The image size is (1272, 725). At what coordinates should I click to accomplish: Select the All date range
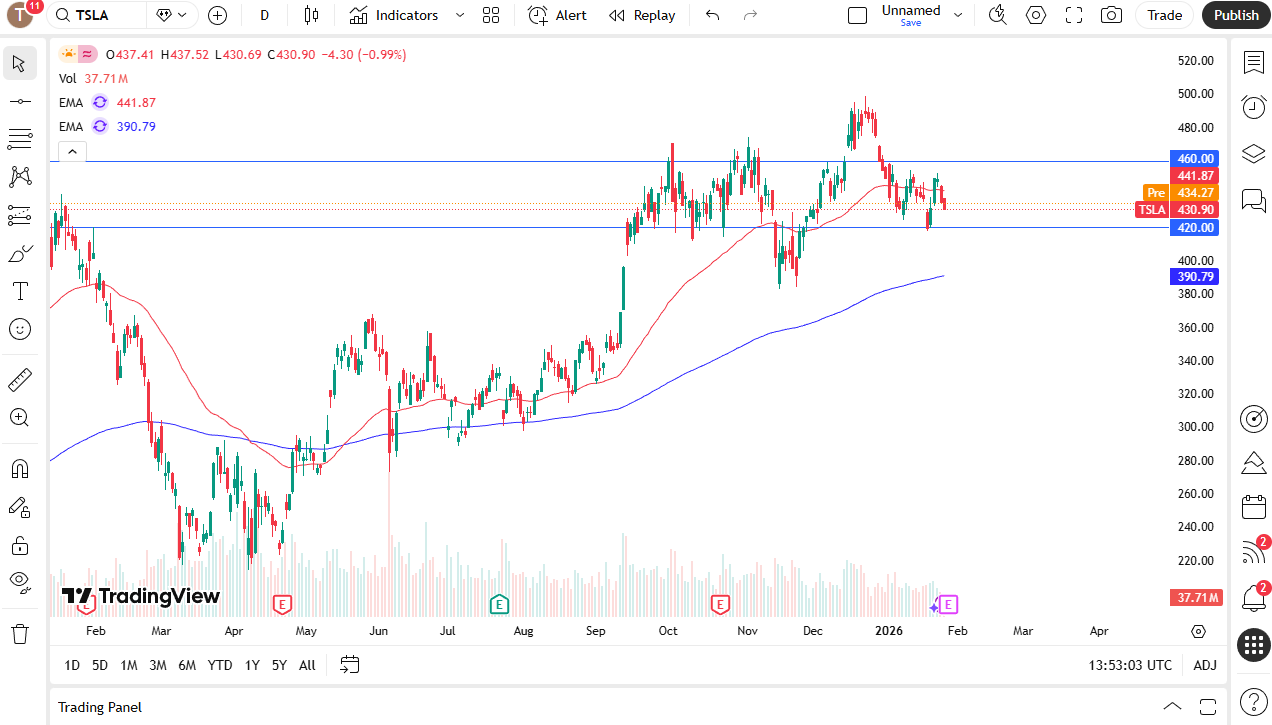point(307,665)
